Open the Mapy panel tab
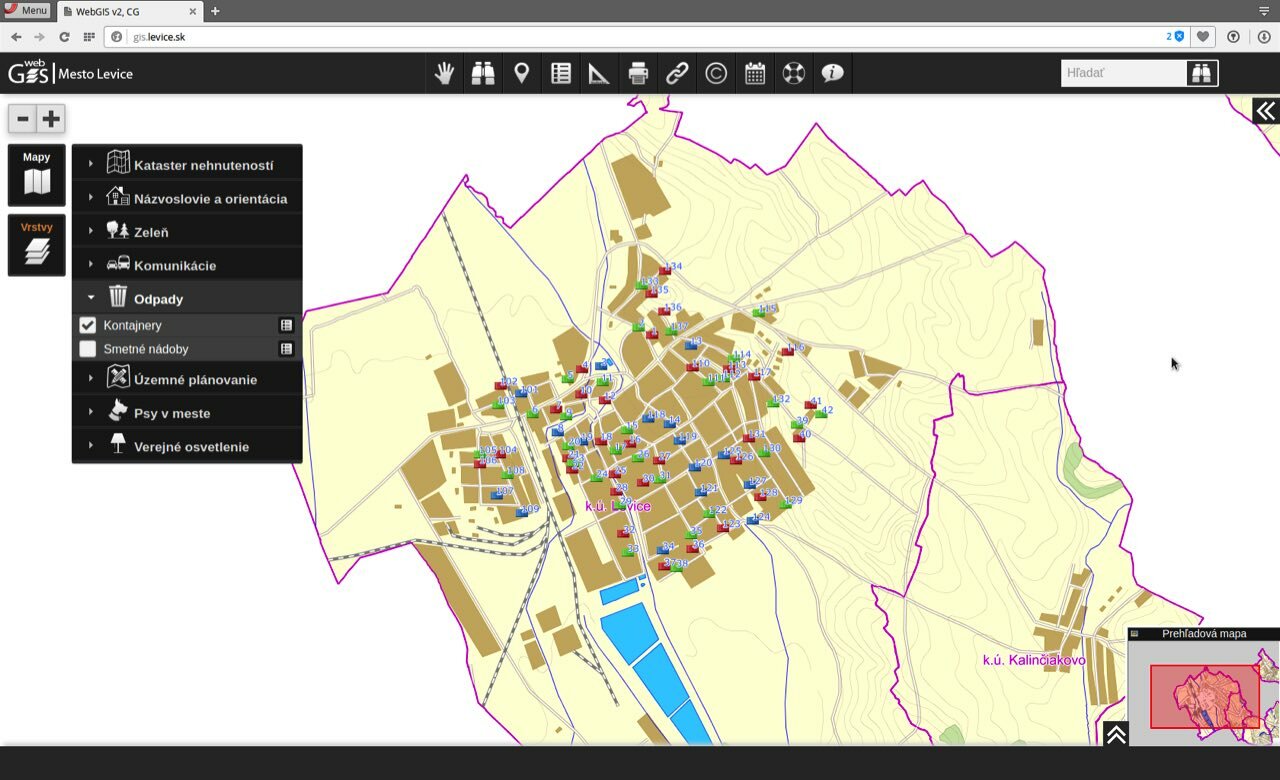This screenshot has width=1280, height=780. click(x=37, y=175)
